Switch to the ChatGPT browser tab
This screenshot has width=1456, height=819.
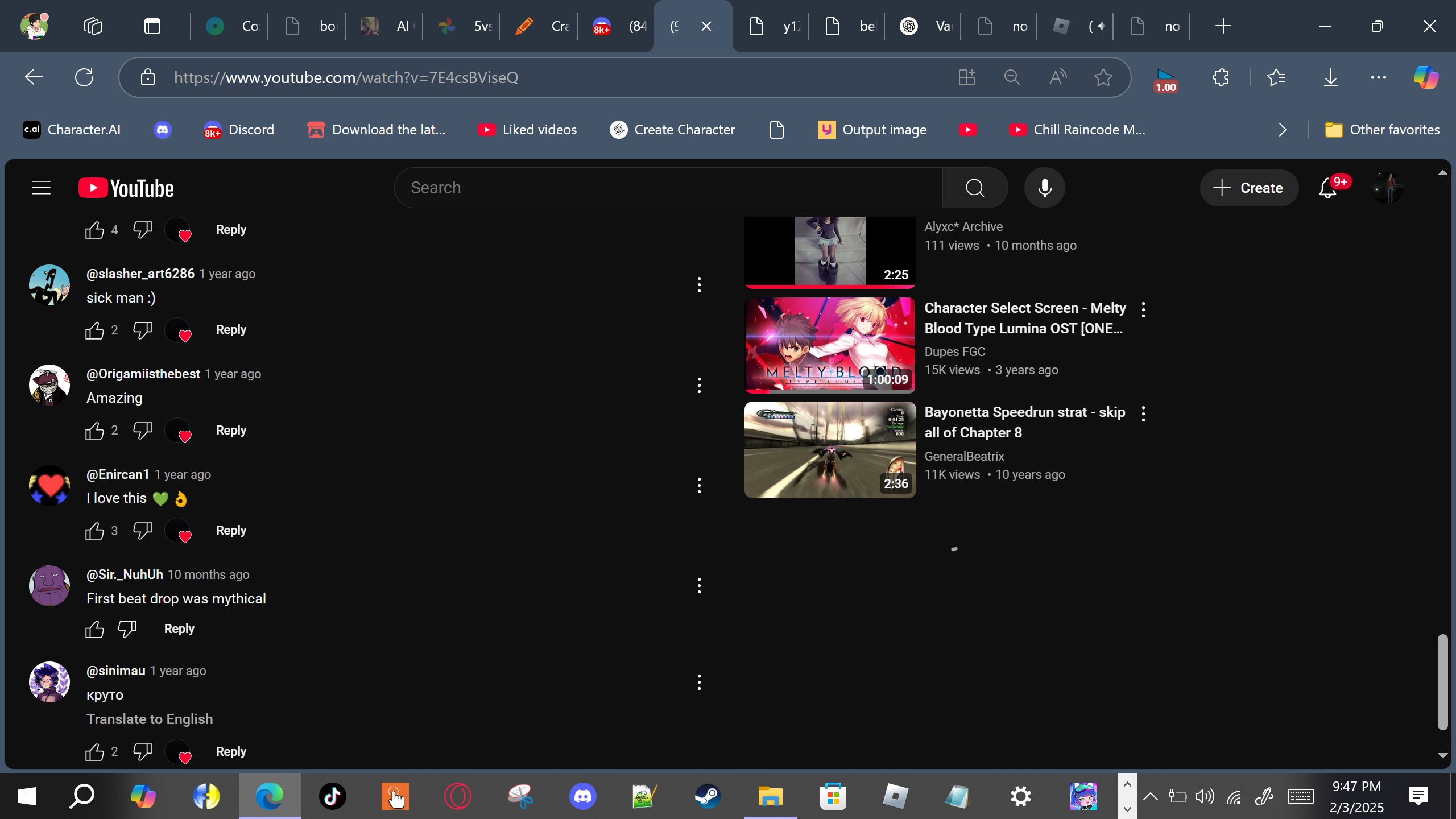924,26
